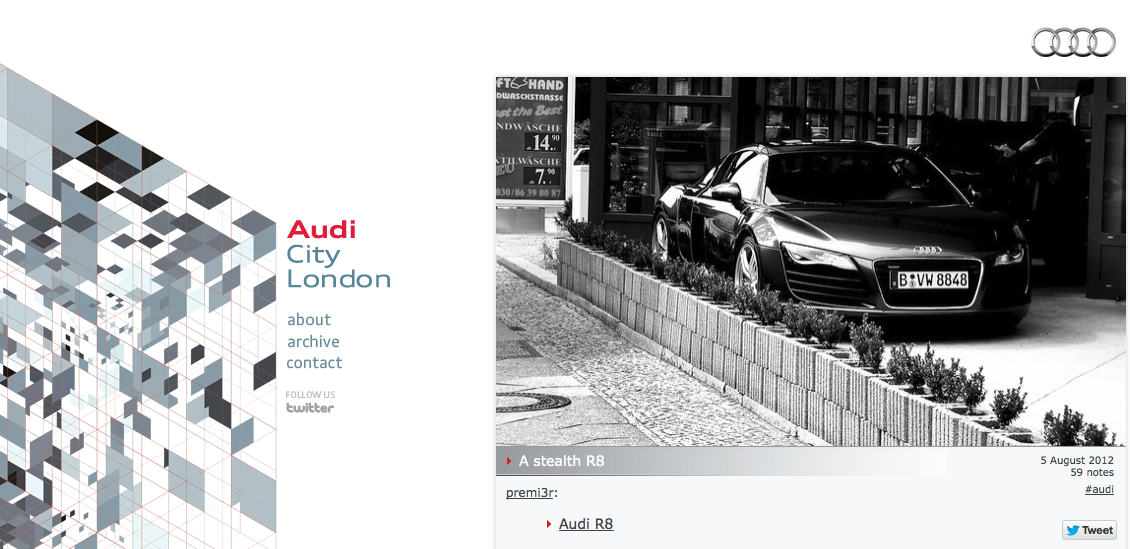Follow the premi3r source link

530,493
